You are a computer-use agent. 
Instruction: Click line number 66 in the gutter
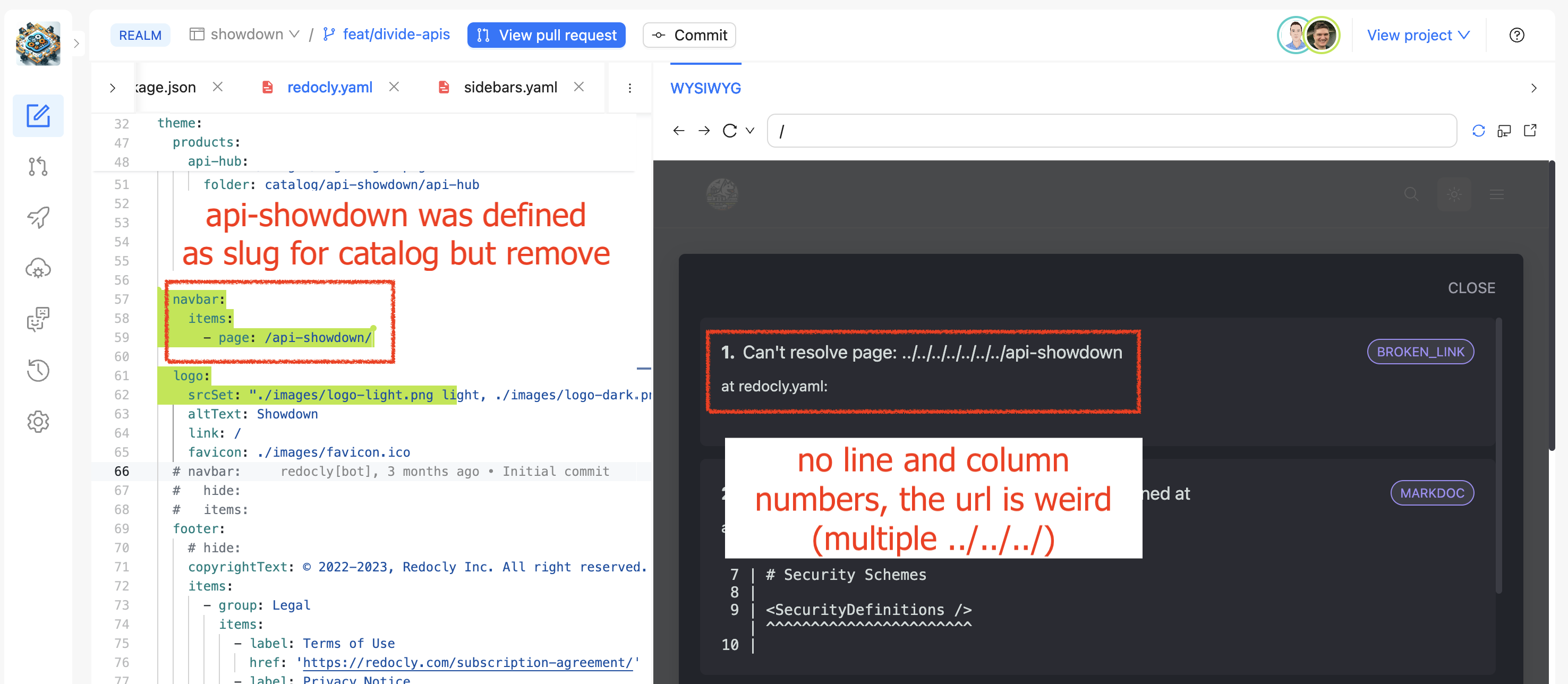[122, 472]
